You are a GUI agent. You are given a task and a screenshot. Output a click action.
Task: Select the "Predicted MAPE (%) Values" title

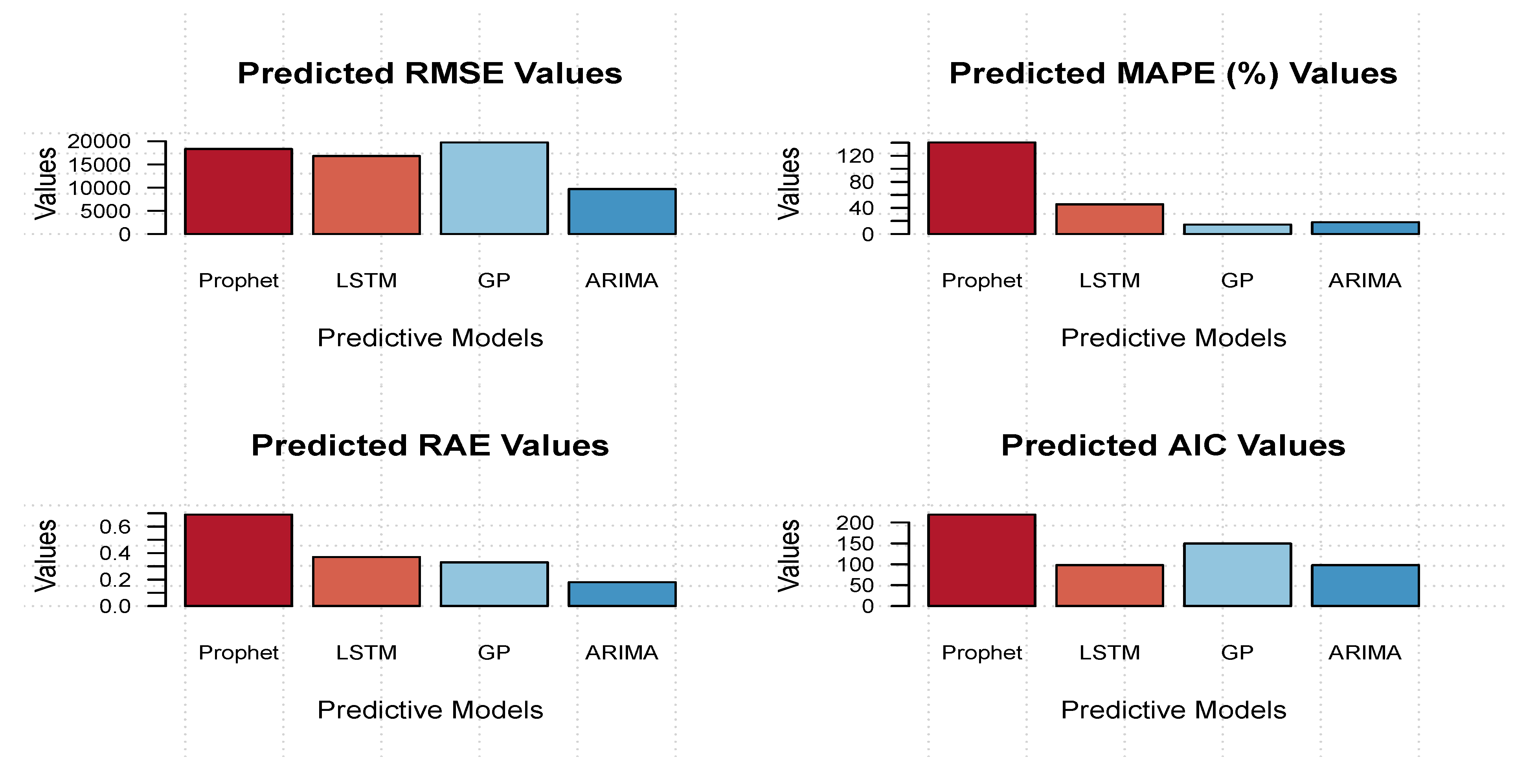click(1173, 73)
